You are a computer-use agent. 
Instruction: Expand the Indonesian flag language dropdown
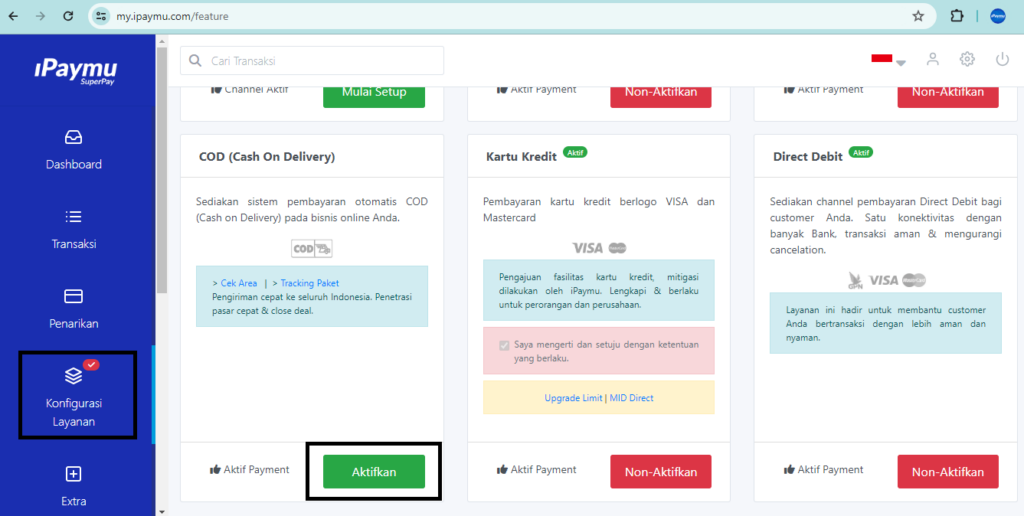coord(888,60)
